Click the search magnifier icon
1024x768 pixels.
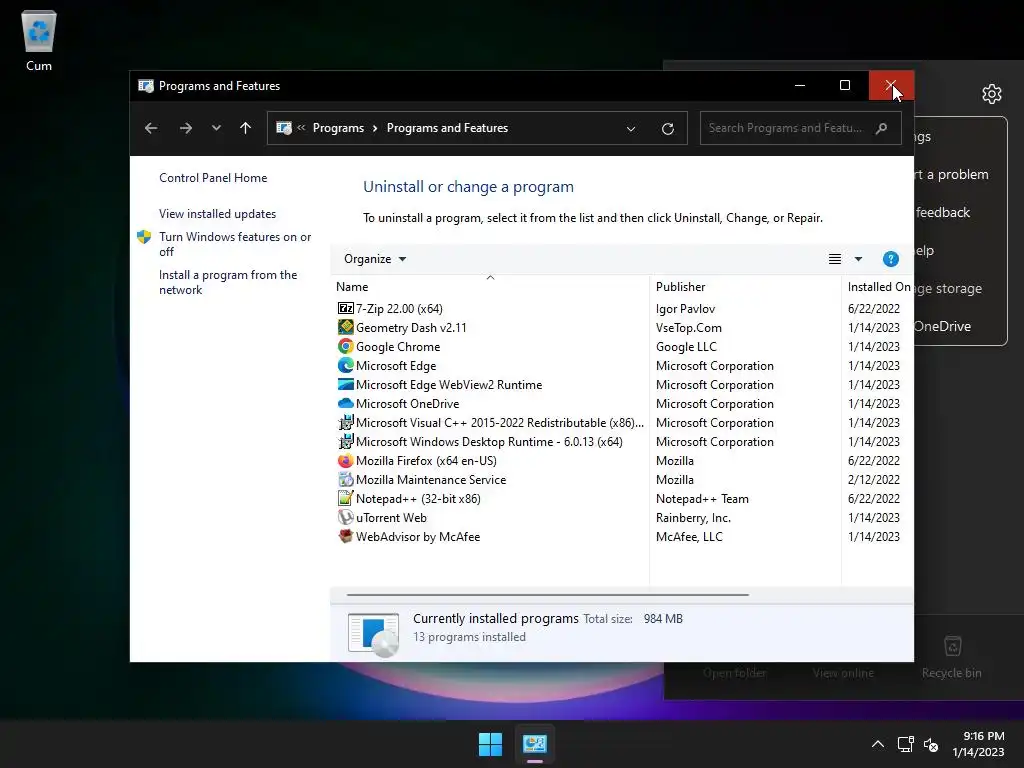(882, 128)
